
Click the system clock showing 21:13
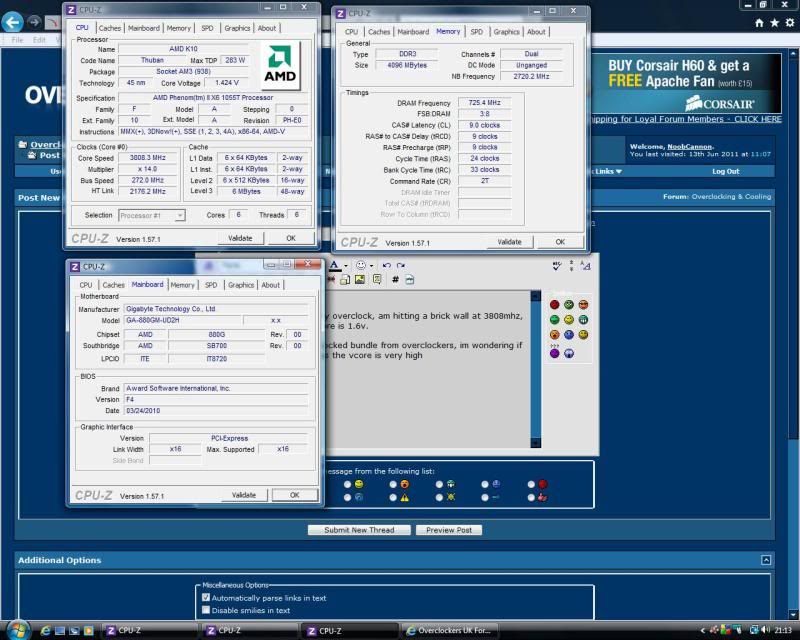click(784, 631)
